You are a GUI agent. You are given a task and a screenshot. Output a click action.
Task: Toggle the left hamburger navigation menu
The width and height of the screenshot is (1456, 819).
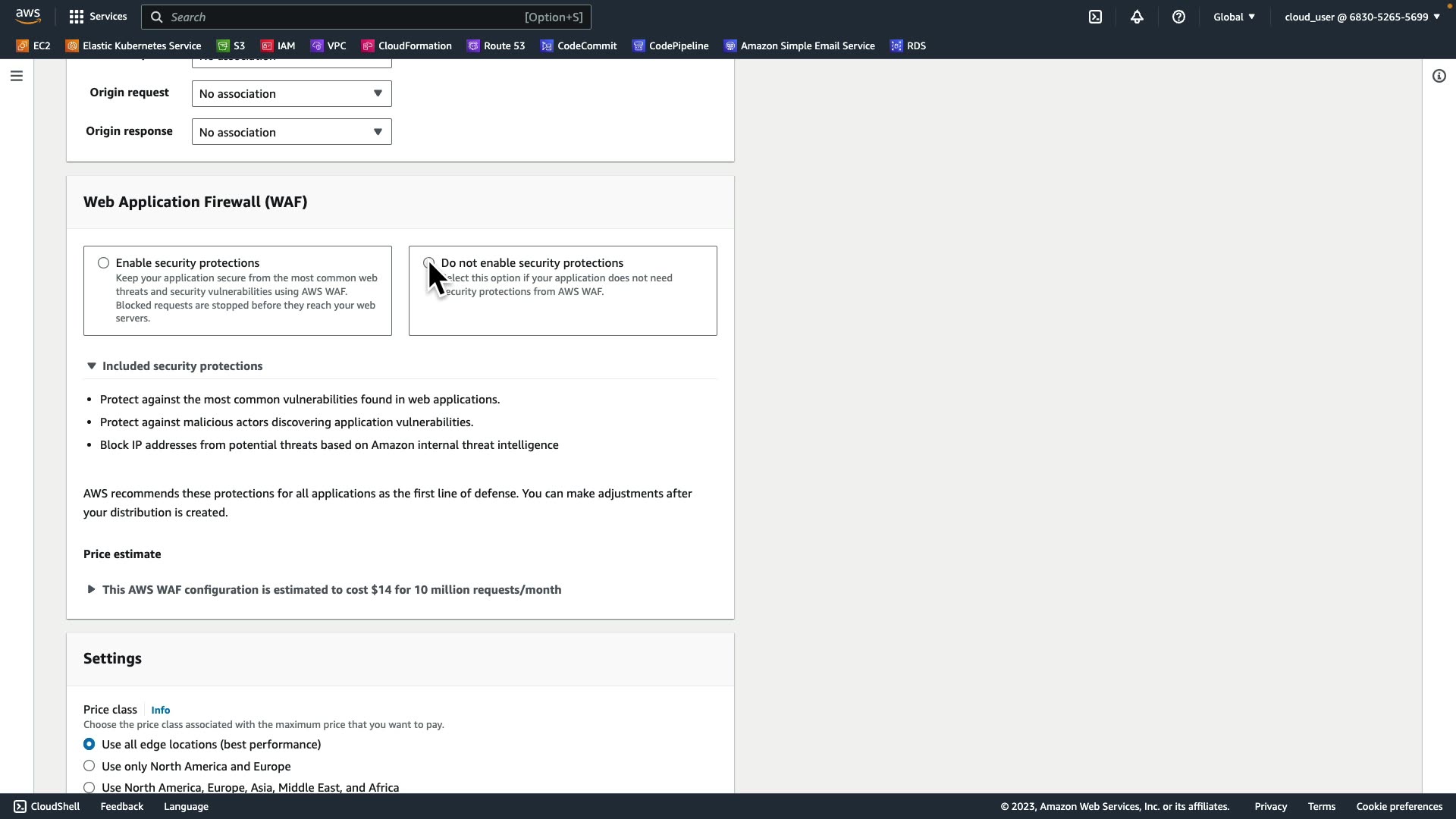(x=17, y=76)
